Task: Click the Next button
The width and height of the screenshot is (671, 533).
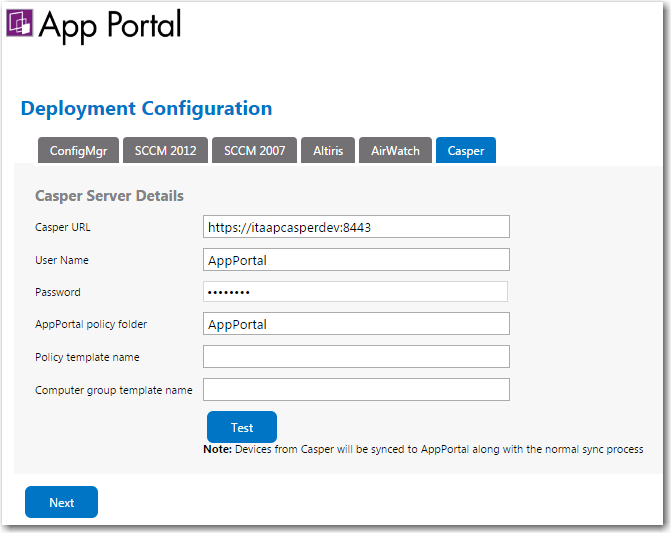Action: point(62,502)
